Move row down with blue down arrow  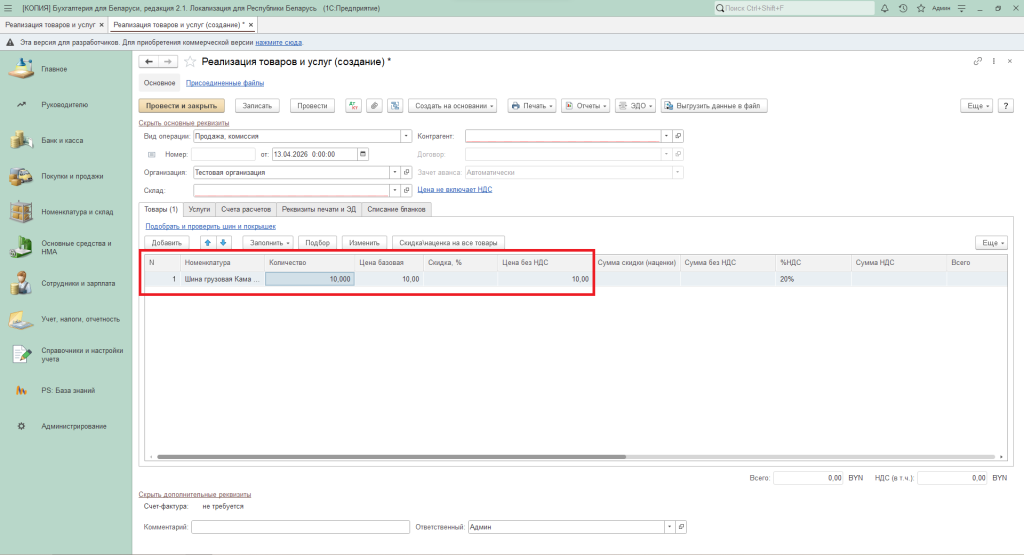223,242
